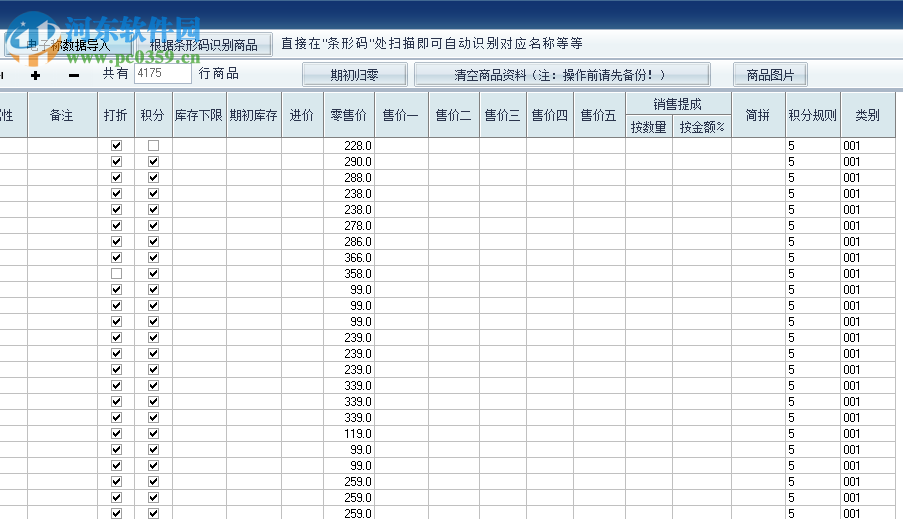903x519 pixels.
Task: Select retail price cell 278.0
Action: 349,226
